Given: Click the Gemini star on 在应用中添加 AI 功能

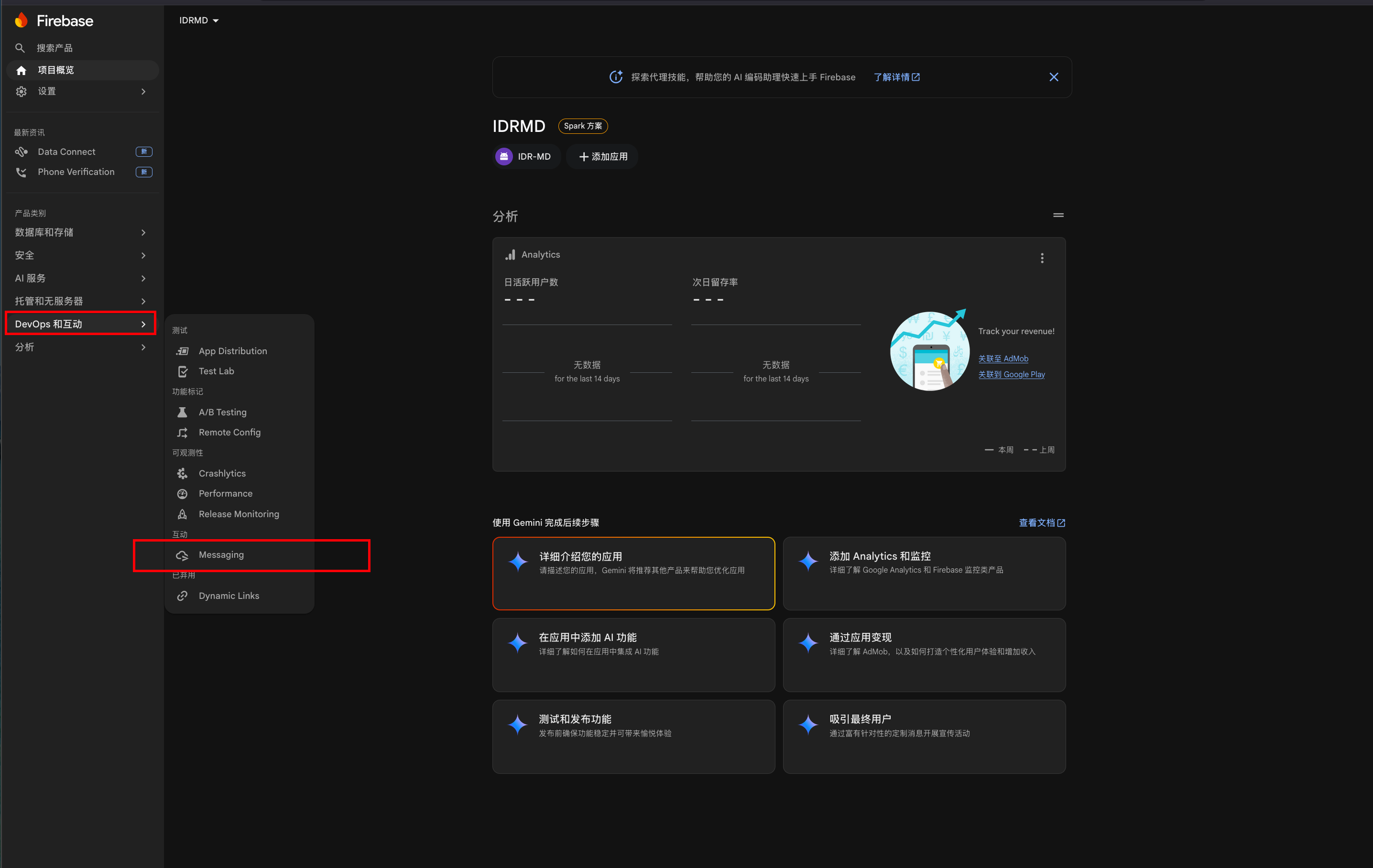Looking at the screenshot, I should pos(518,643).
